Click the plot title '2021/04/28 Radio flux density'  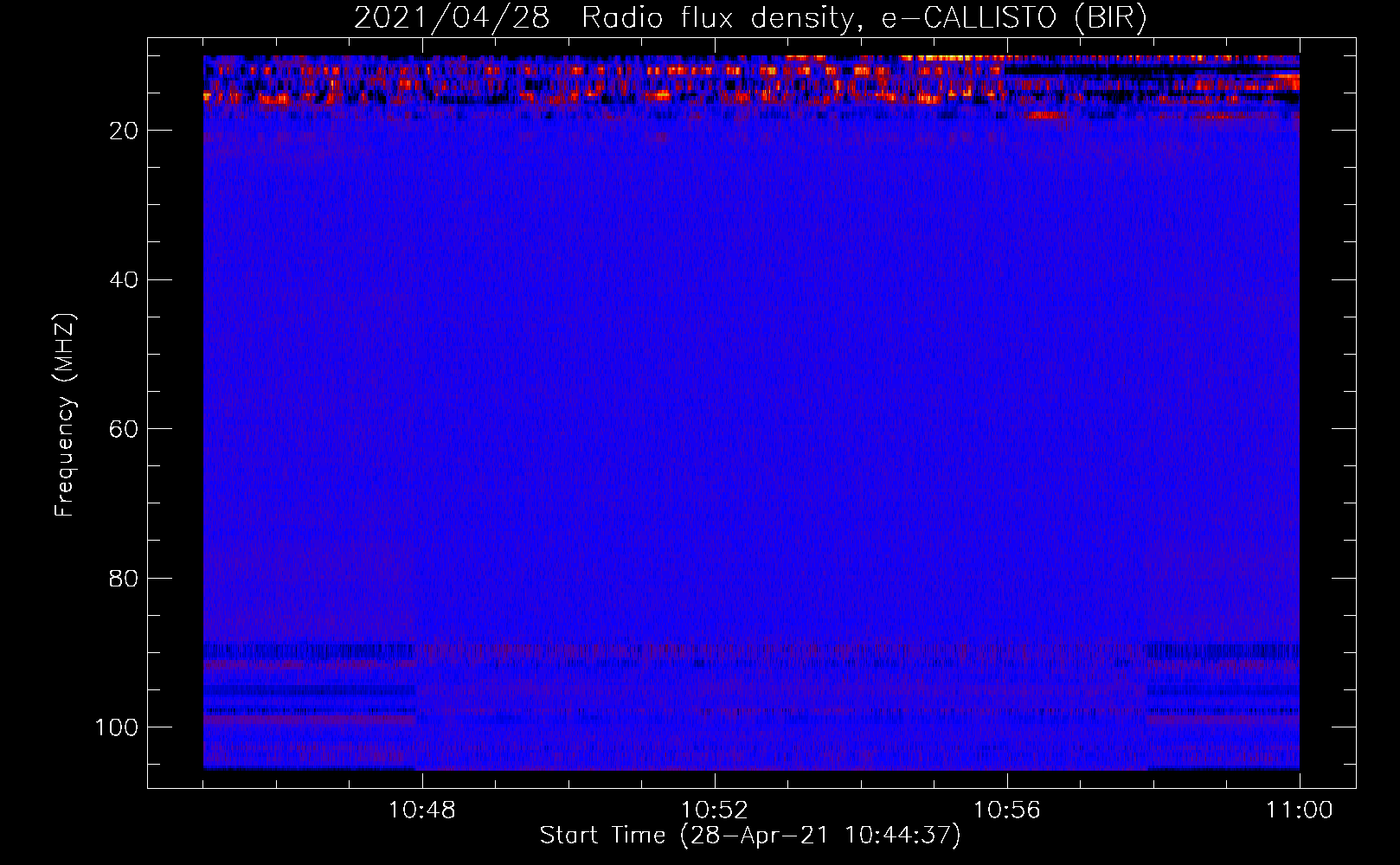(750, 18)
